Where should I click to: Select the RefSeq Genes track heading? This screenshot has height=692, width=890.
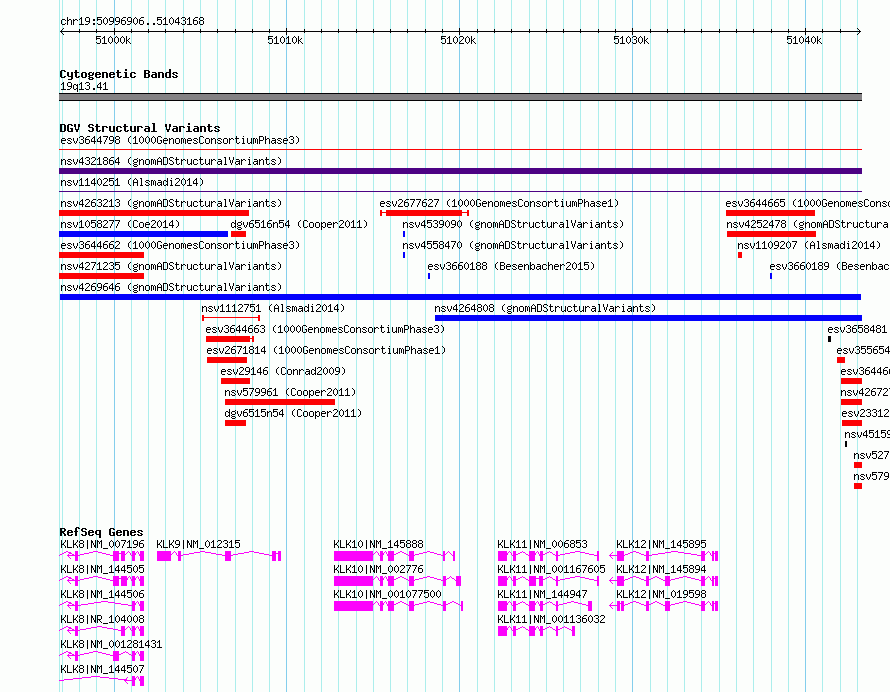(x=101, y=532)
